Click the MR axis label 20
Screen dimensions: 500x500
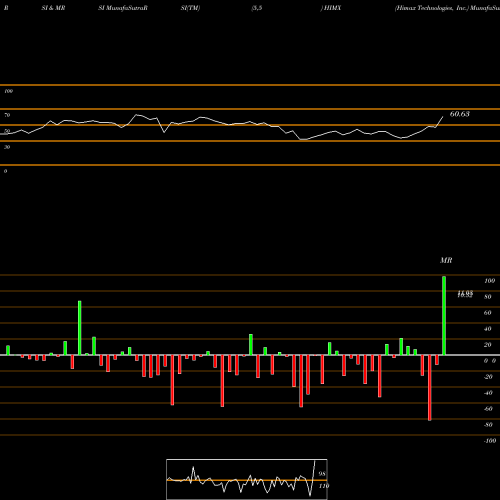(x=488, y=345)
